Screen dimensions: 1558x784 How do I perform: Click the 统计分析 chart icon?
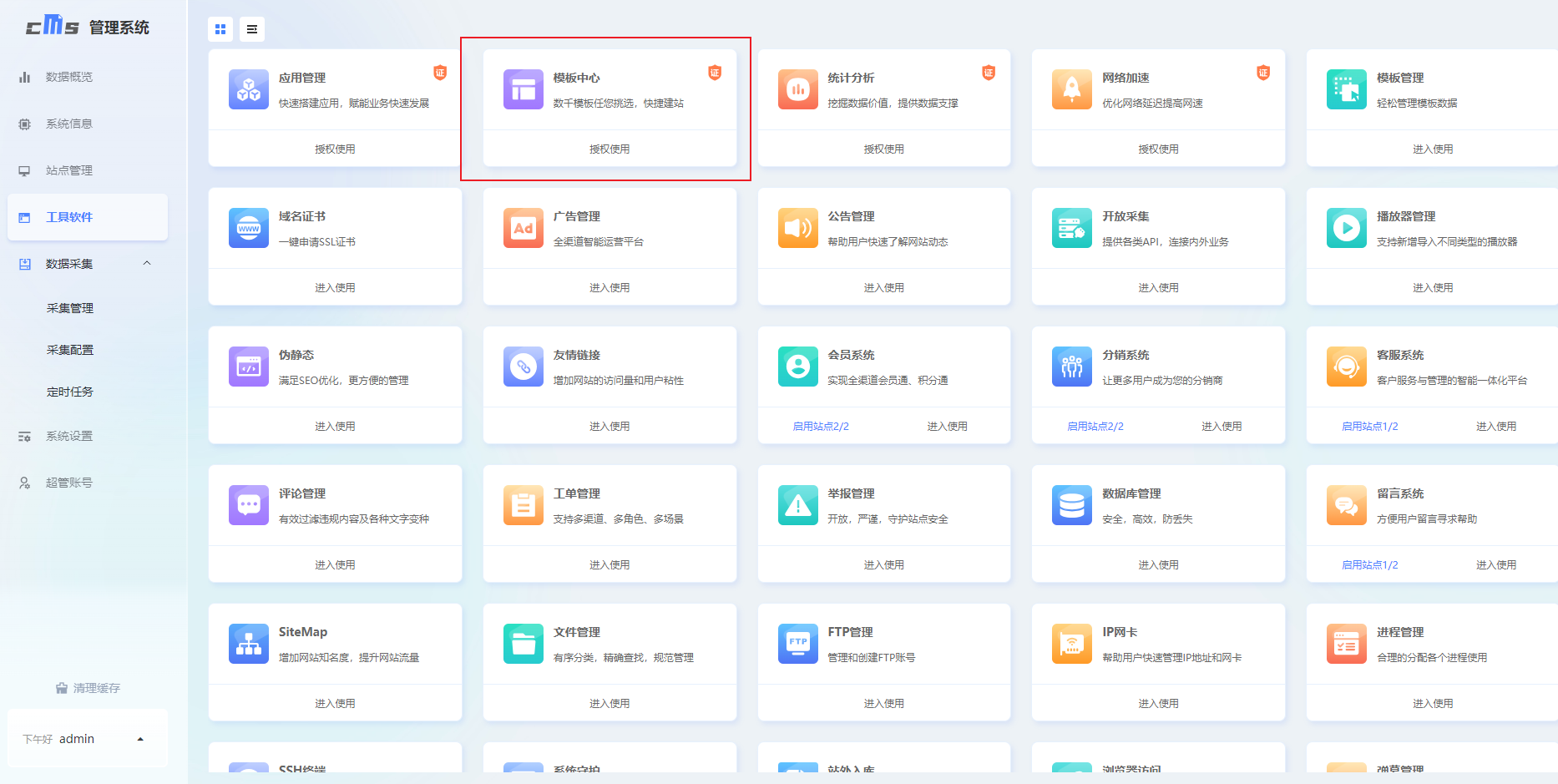click(798, 89)
